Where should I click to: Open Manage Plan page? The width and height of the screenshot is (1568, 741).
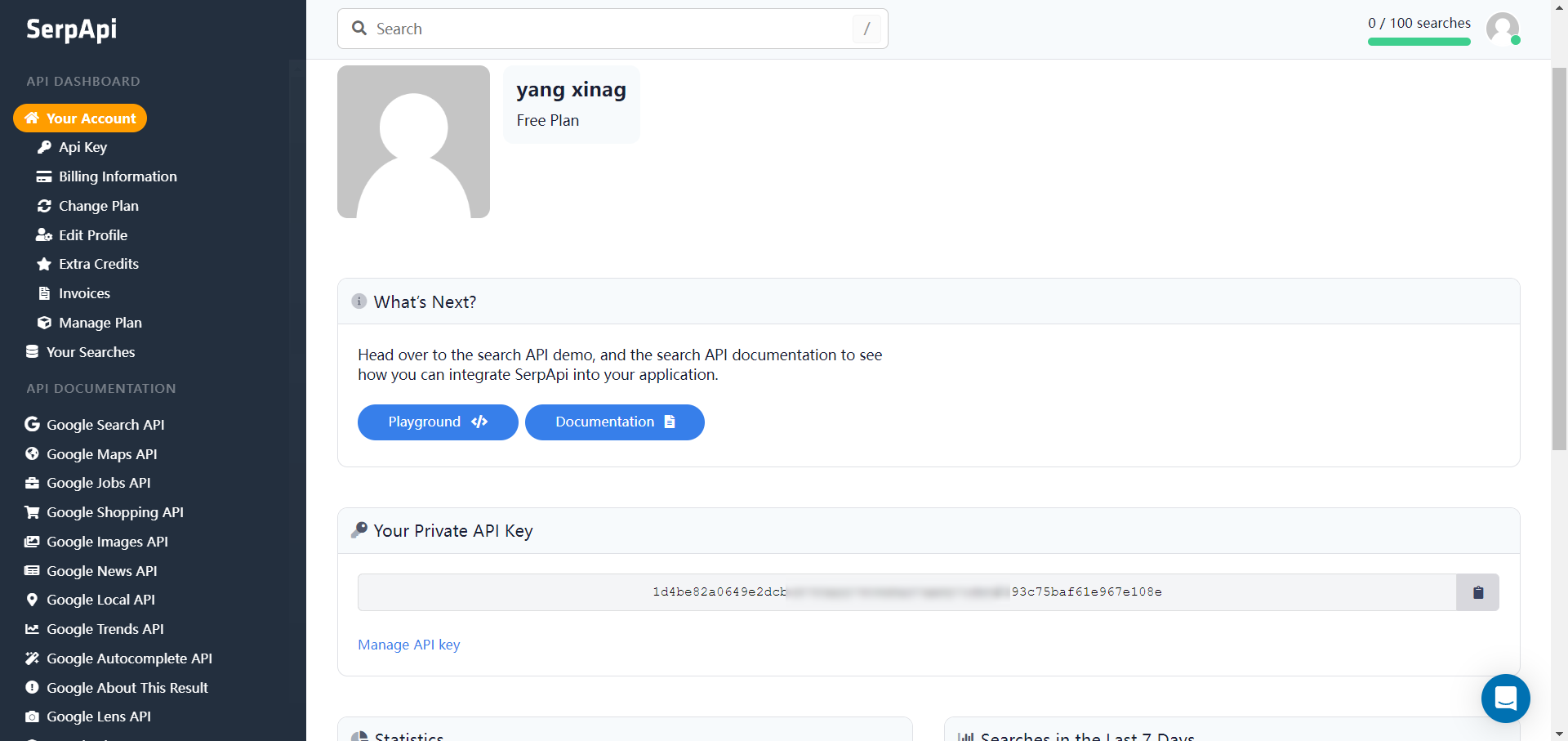click(x=100, y=323)
